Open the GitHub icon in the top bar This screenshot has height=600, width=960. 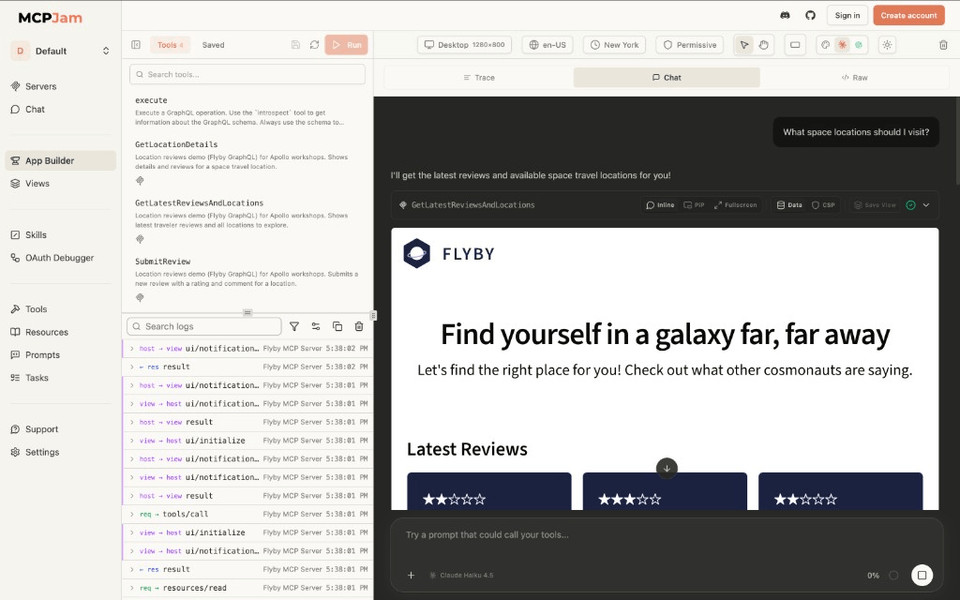[811, 15]
